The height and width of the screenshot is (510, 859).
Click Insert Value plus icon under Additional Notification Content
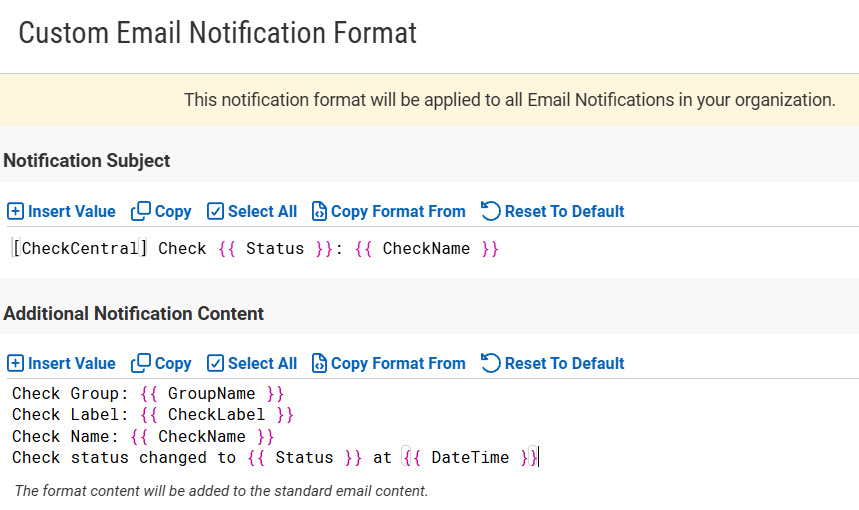(x=15, y=363)
